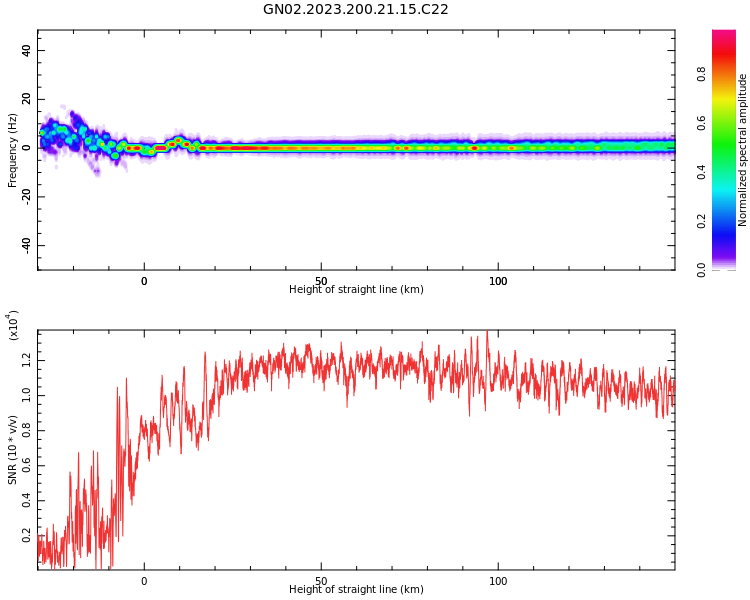Click the 0.2 tick label on the SNR axis
The image size is (750, 600).
point(26,535)
